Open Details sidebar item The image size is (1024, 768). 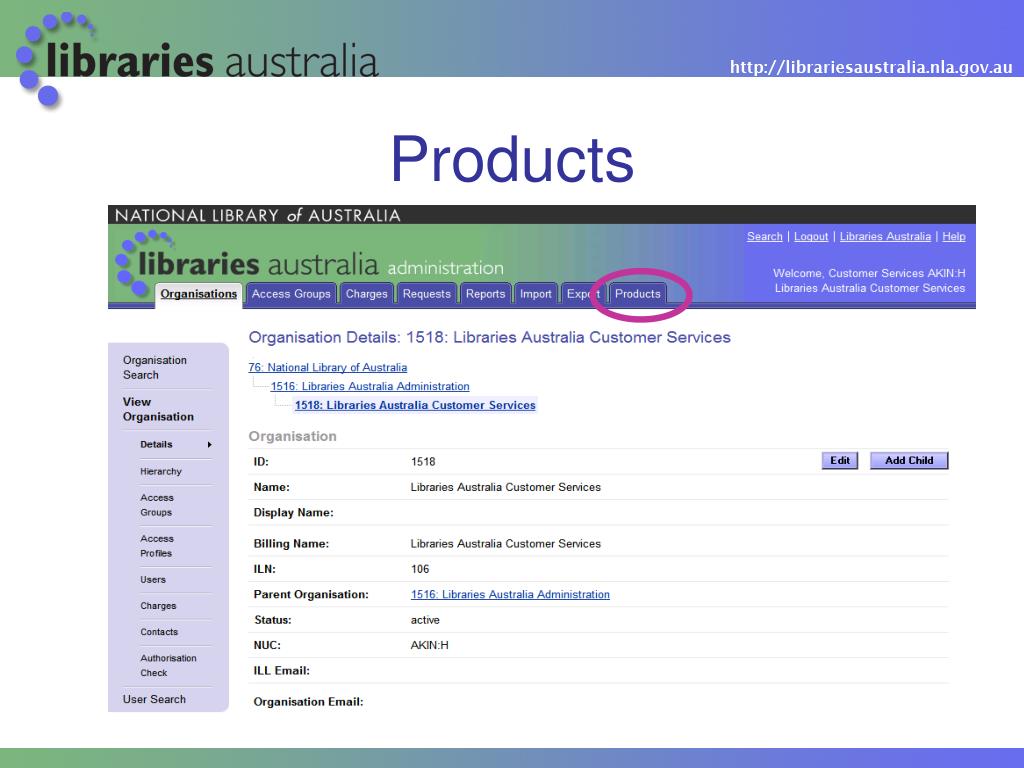coord(156,444)
